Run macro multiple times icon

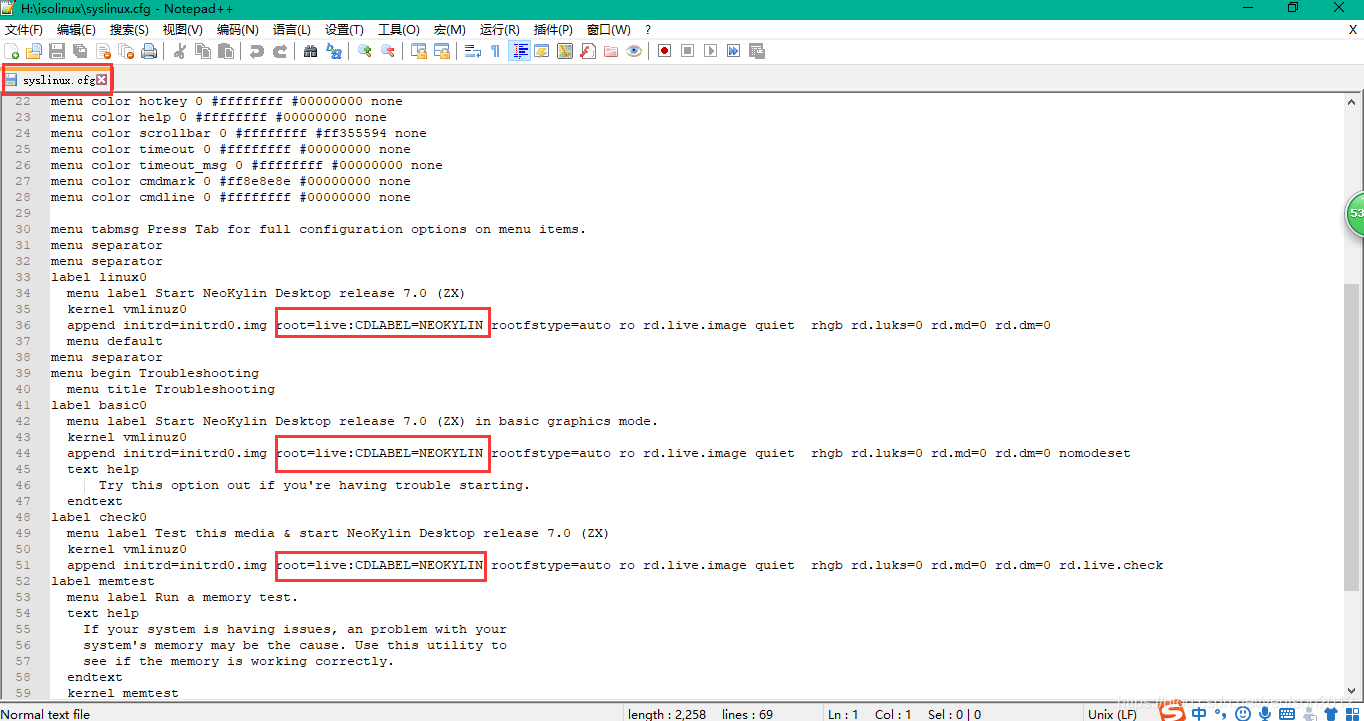coord(733,51)
